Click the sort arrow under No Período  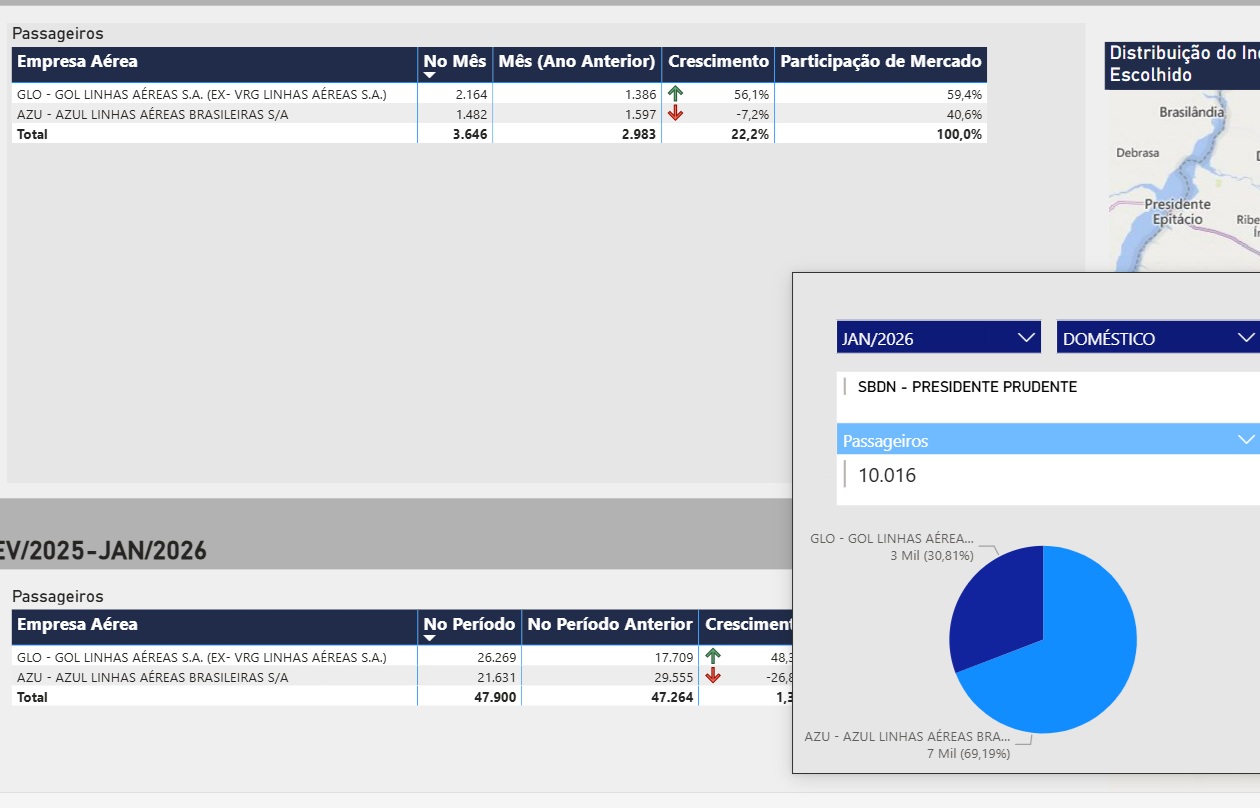430,638
